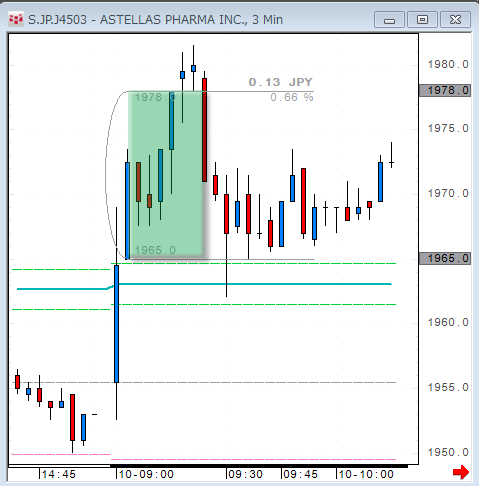
Task: Select the gray dashed line near 1955
Action: [204, 382]
